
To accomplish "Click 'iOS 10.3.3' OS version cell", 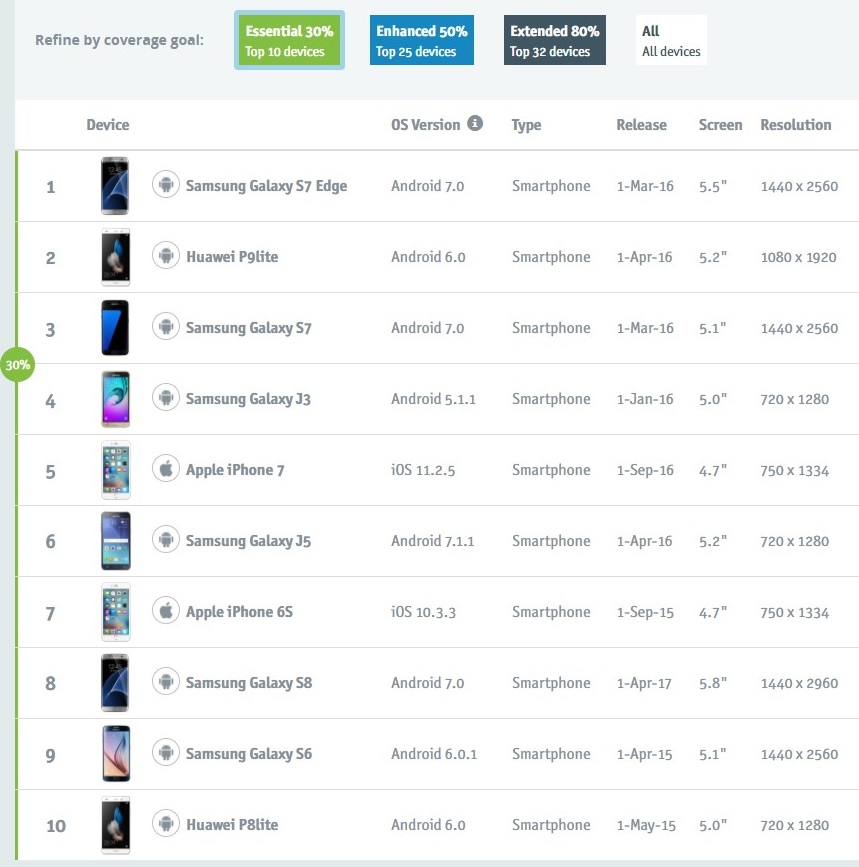I will click(x=423, y=612).
